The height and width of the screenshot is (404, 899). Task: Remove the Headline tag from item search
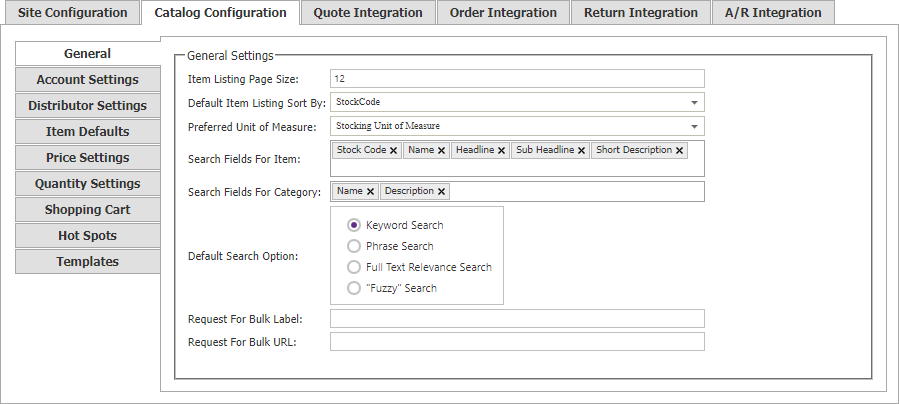[501, 150]
